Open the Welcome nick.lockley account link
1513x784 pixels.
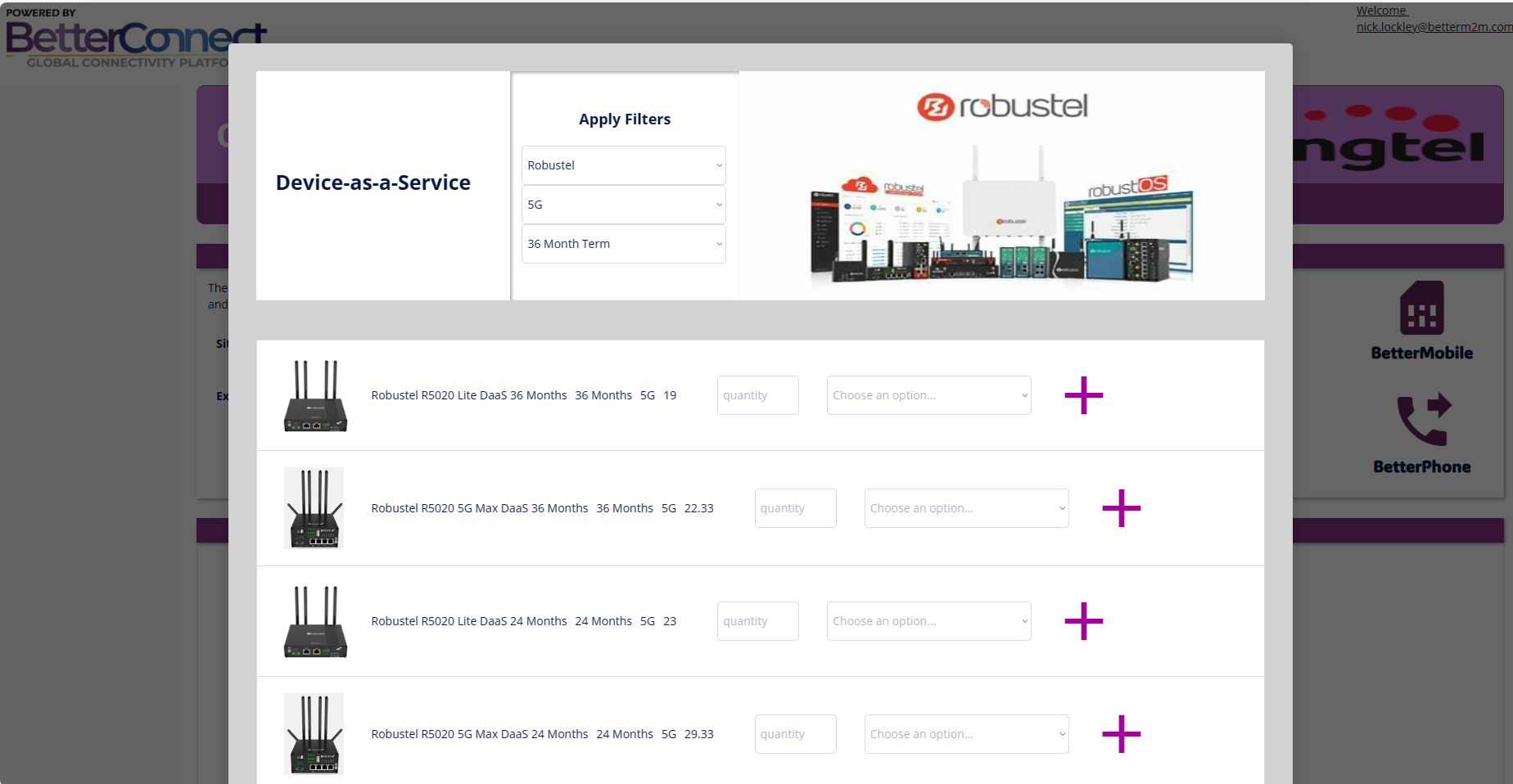1434,19
